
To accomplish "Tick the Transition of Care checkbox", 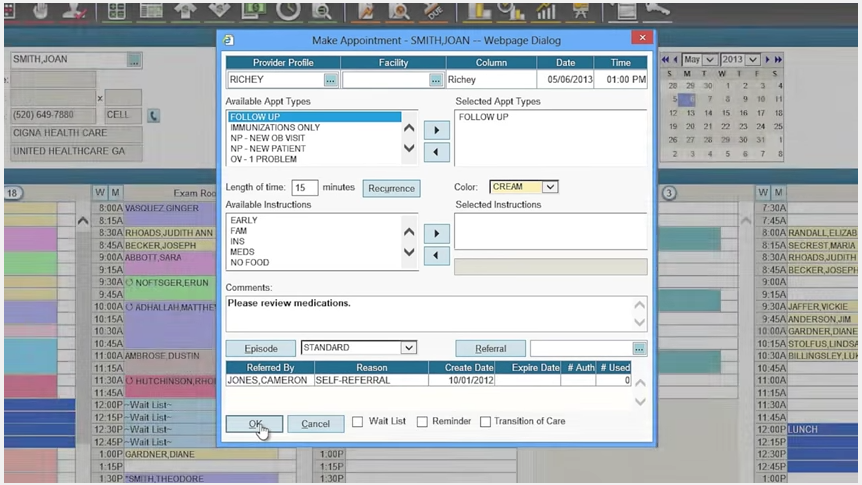I will click(x=485, y=422).
